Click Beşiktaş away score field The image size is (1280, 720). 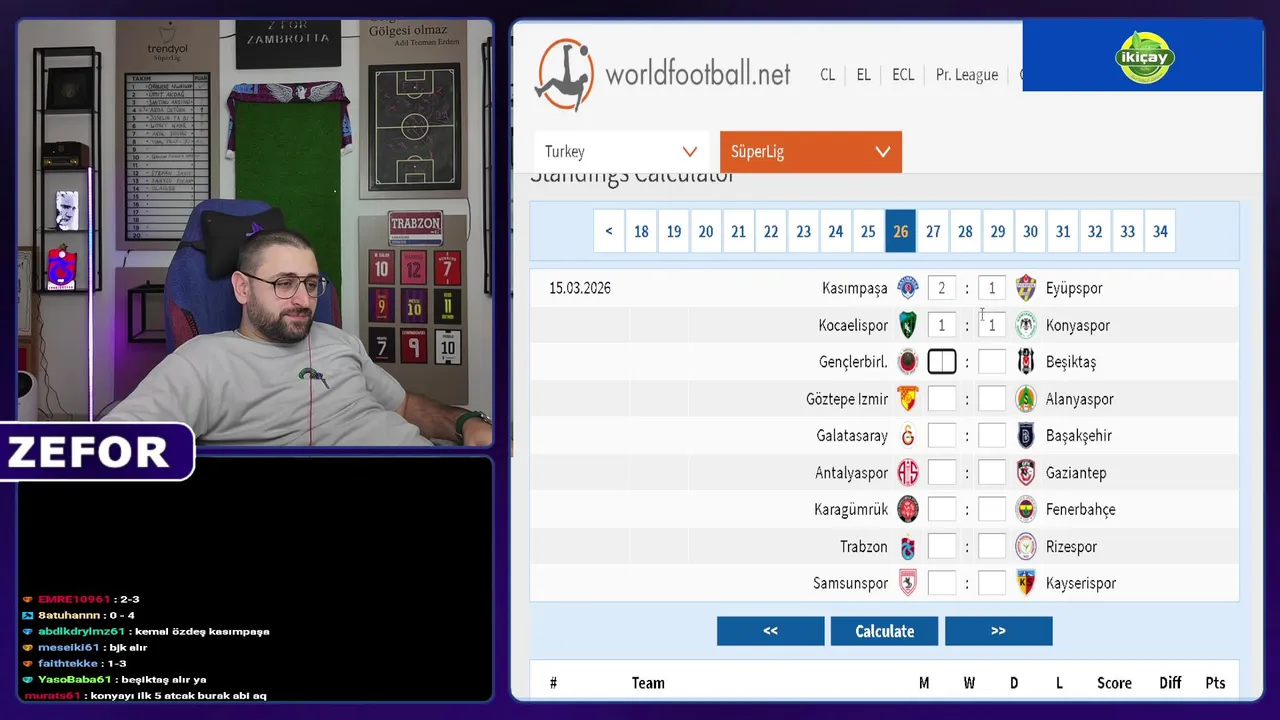[x=992, y=362]
